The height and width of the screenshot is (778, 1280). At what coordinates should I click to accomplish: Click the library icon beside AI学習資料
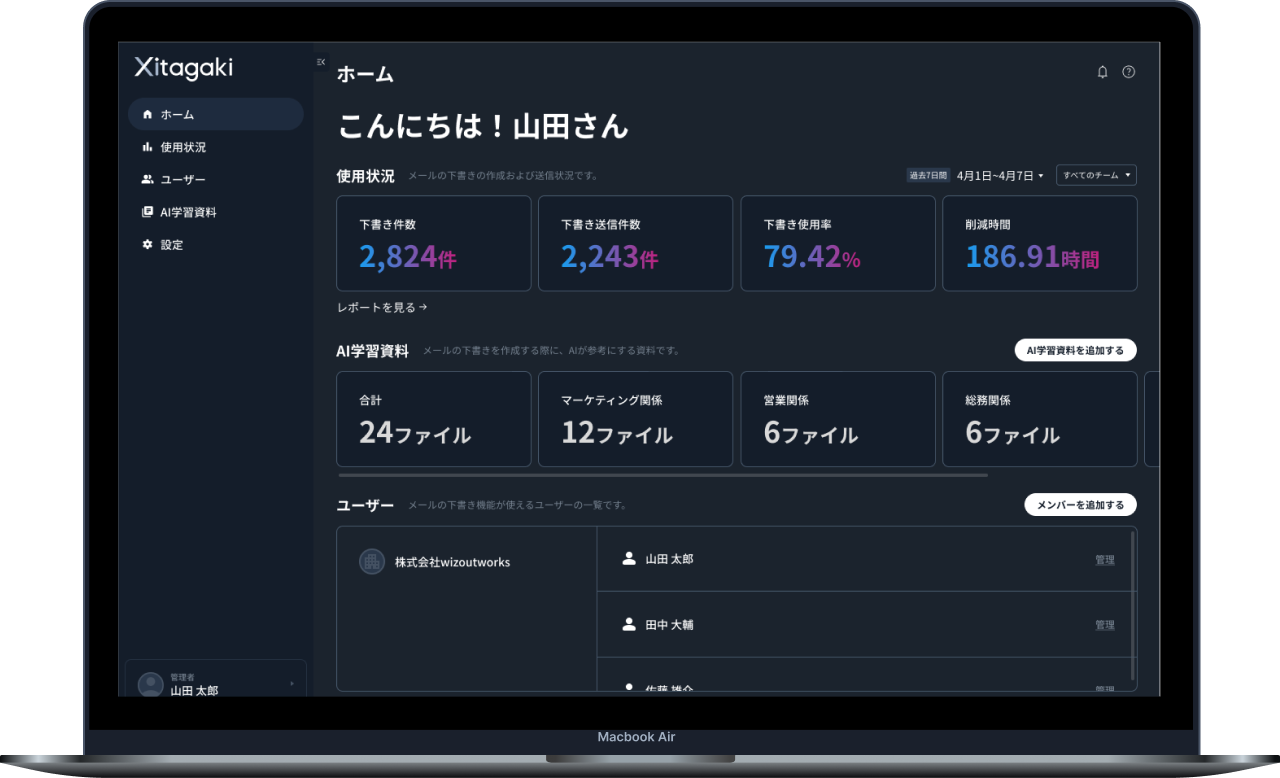coord(147,212)
